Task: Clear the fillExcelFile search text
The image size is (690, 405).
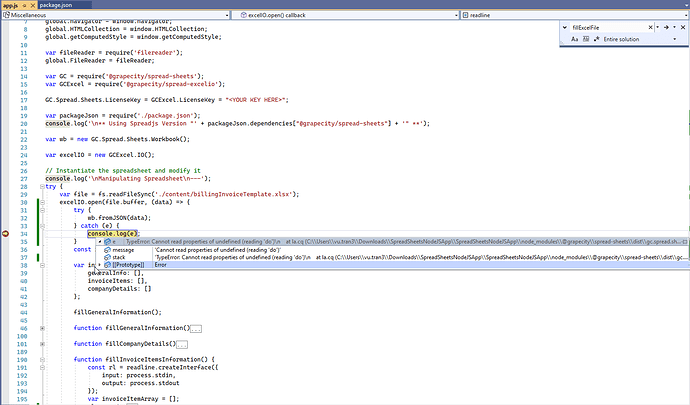Action: 650,27
